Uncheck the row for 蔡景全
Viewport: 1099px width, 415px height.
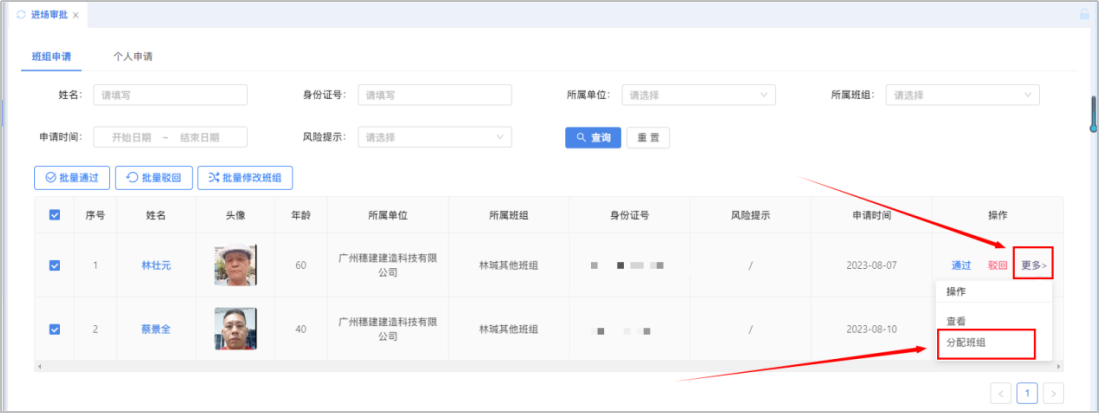click(55, 329)
